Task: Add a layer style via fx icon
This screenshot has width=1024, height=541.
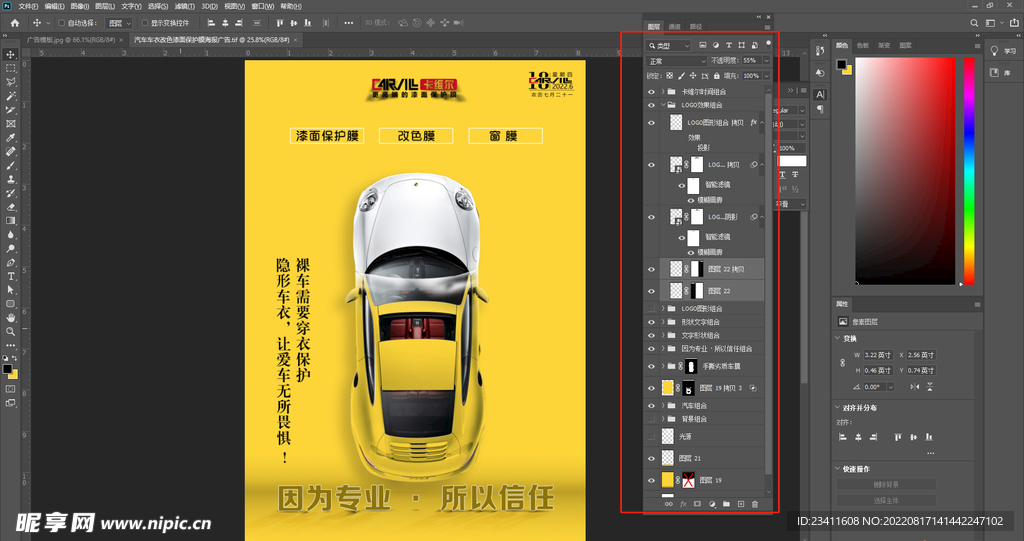Action: tap(684, 504)
